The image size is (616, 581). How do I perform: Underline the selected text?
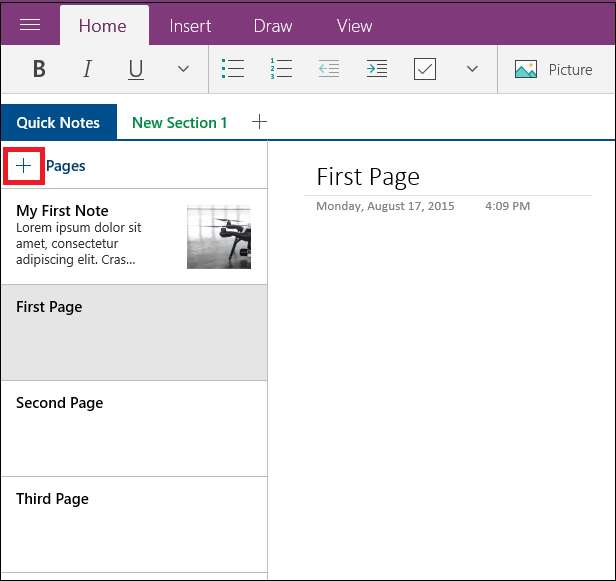135,69
